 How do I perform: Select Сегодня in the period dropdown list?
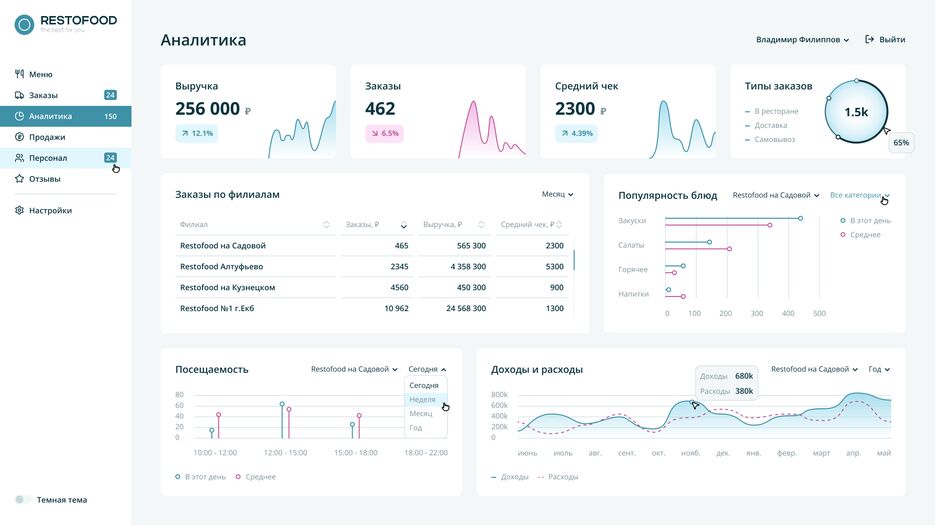426,385
